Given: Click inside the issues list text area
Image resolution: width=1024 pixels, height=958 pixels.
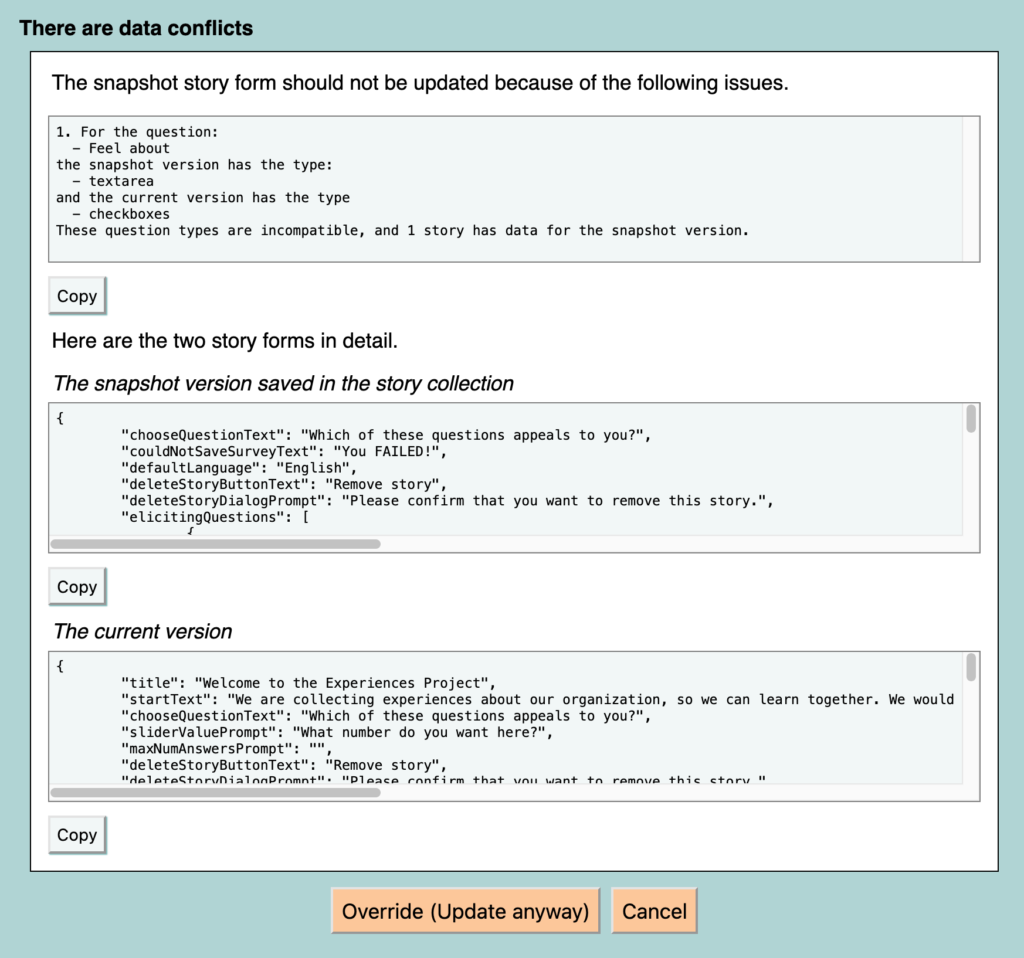Looking at the screenshot, I should pyautogui.click(x=500, y=188).
